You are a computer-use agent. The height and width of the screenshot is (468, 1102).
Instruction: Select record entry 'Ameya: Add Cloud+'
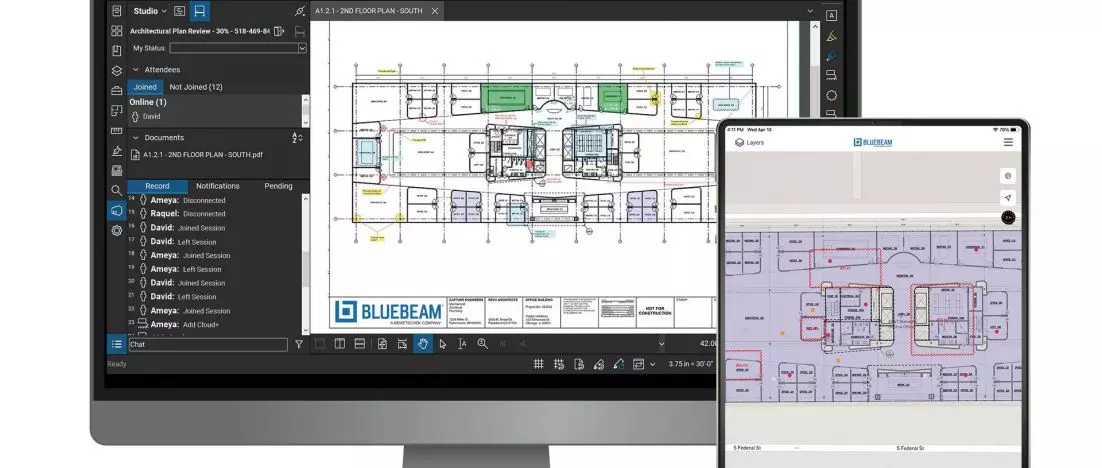[178, 325]
